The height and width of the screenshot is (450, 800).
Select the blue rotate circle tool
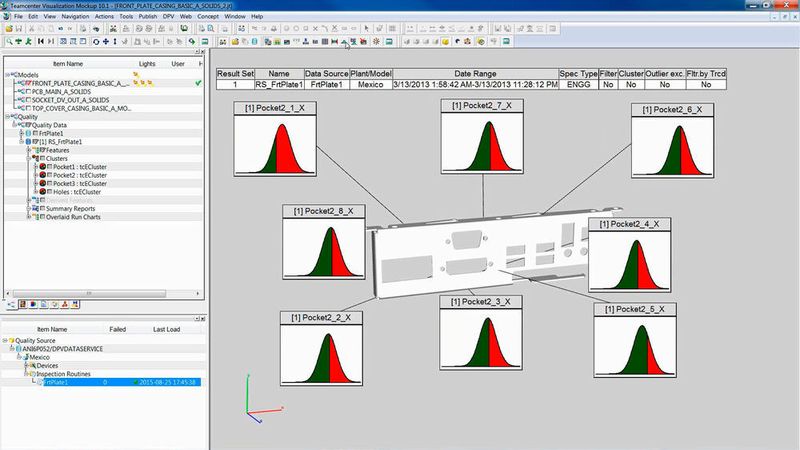click(95, 41)
